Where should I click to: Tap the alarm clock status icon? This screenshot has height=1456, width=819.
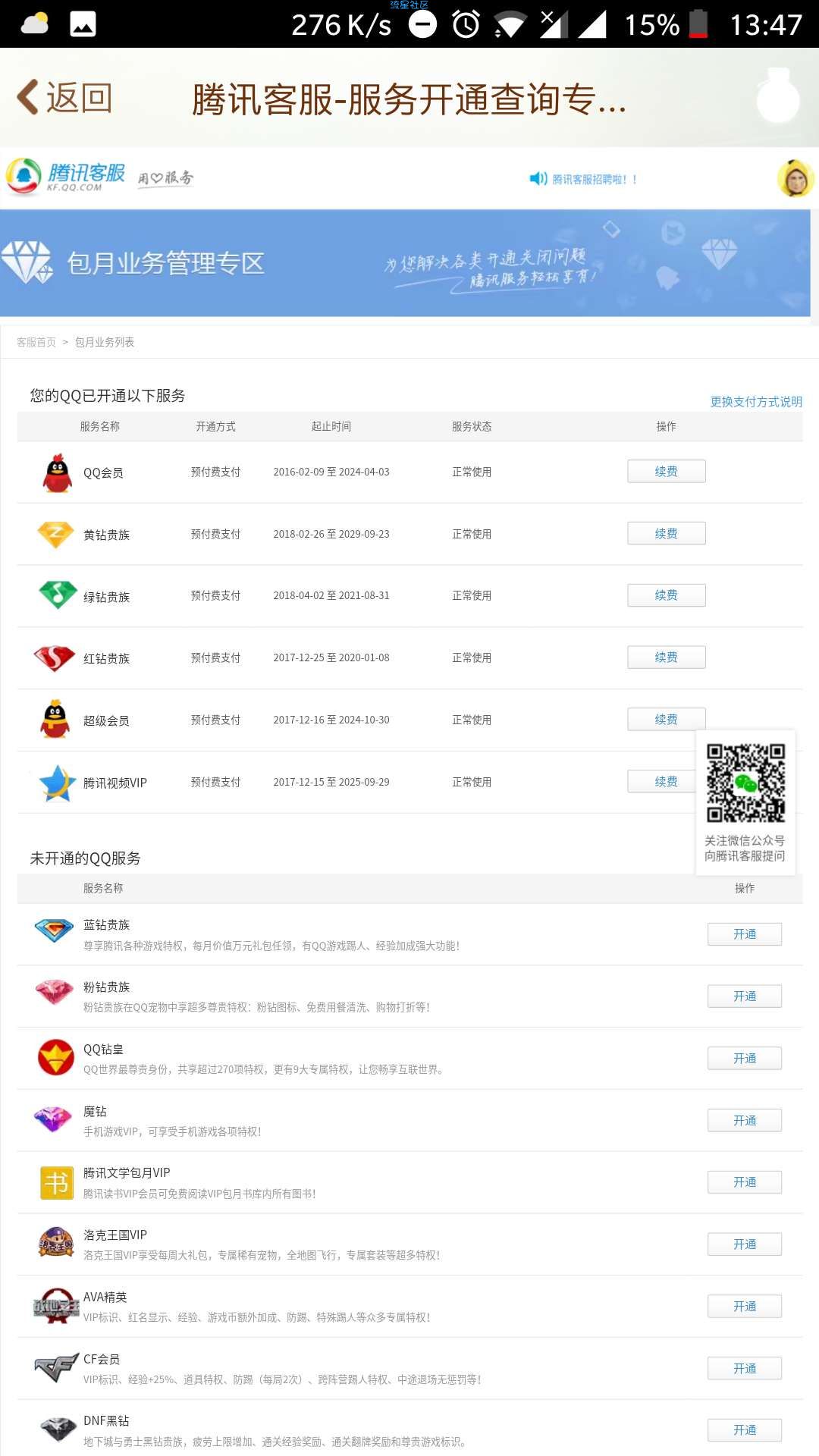[x=466, y=24]
